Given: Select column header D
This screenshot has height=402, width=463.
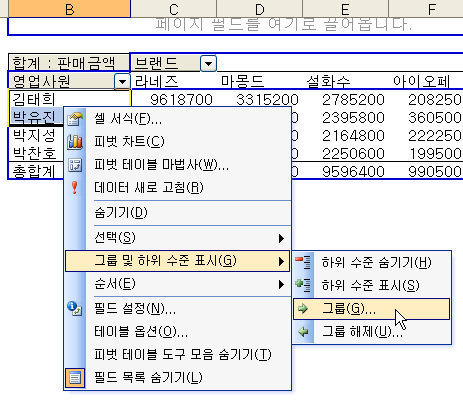Looking at the screenshot, I should coord(260,9).
